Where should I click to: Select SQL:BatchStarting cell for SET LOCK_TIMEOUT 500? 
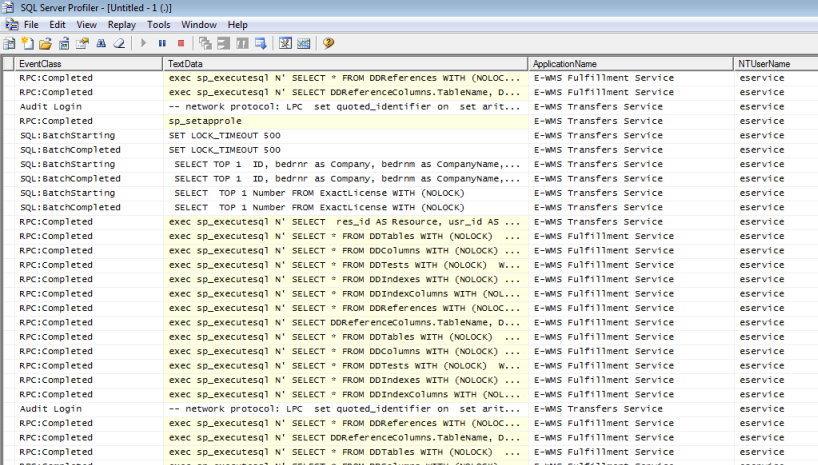click(x=88, y=136)
